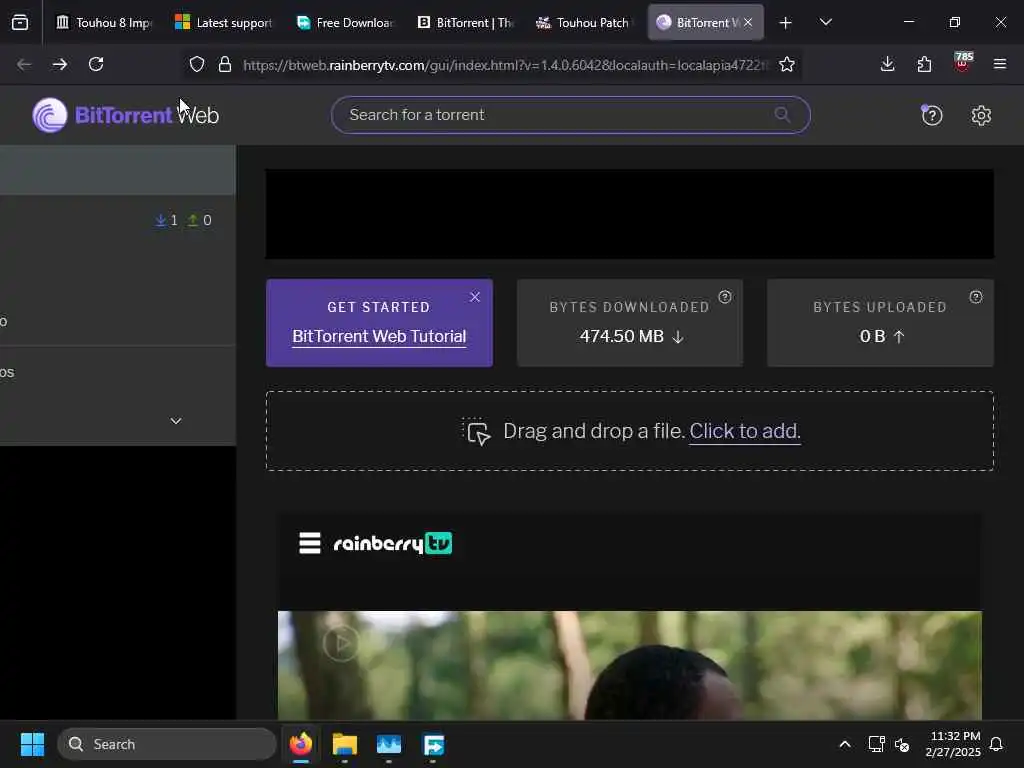Switch to the Touhou Patch tab
The width and height of the screenshot is (1024, 768).
coord(584,23)
